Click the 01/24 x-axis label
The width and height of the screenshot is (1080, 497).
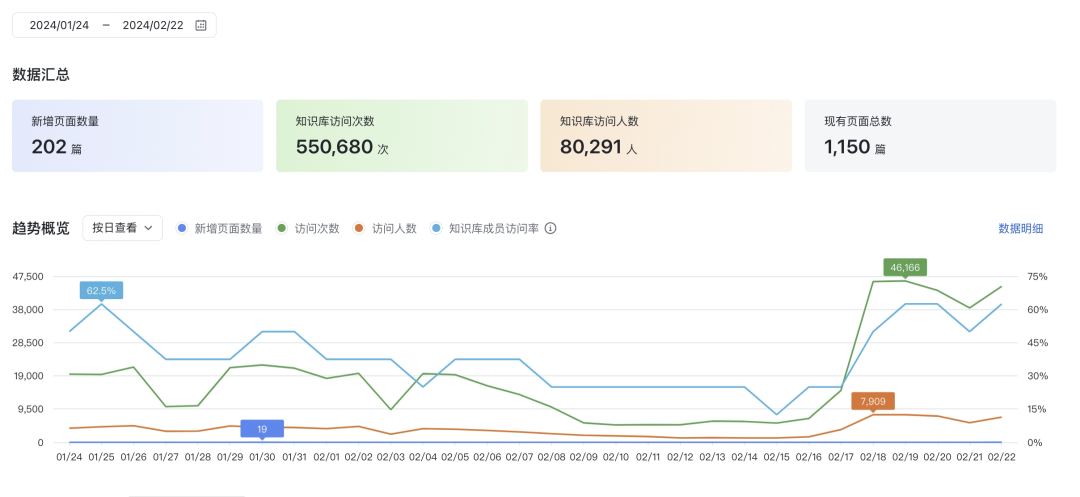[69, 456]
